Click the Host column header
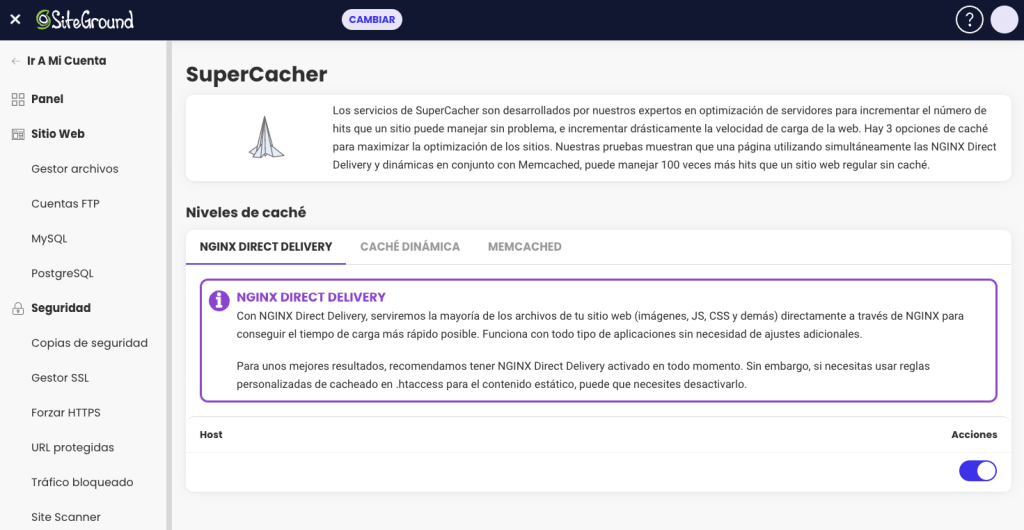Image resolution: width=1024 pixels, height=530 pixels. click(x=211, y=435)
